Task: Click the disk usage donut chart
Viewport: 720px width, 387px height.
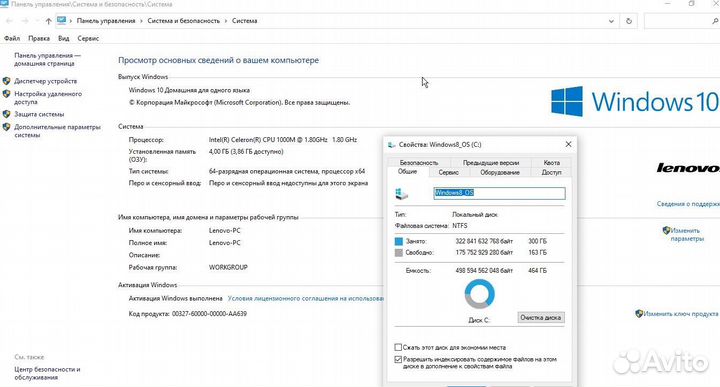Action: [479, 294]
